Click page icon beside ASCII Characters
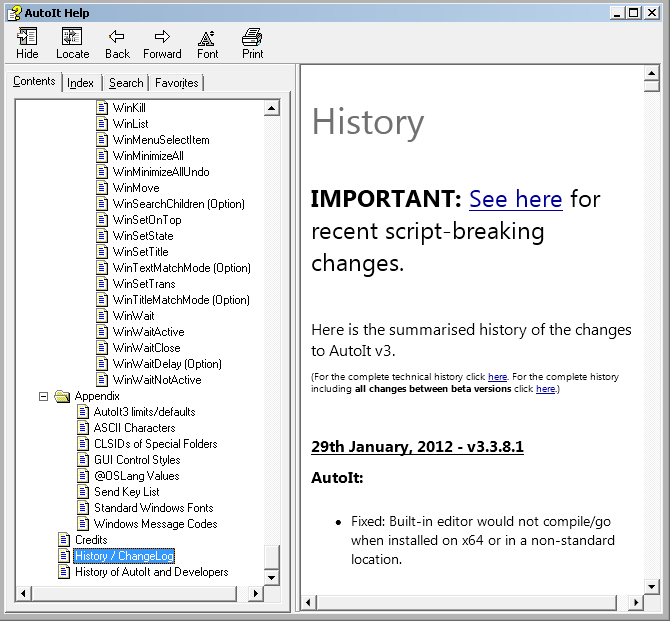 pos(83,428)
